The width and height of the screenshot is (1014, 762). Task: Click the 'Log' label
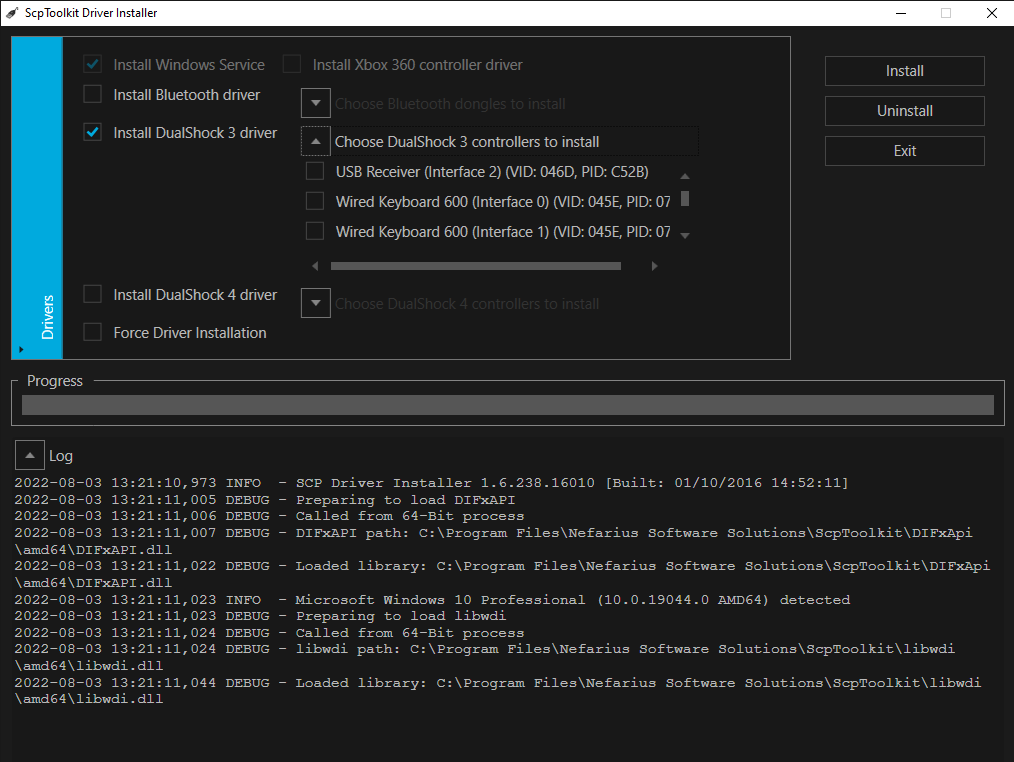pyautogui.click(x=61, y=456)
